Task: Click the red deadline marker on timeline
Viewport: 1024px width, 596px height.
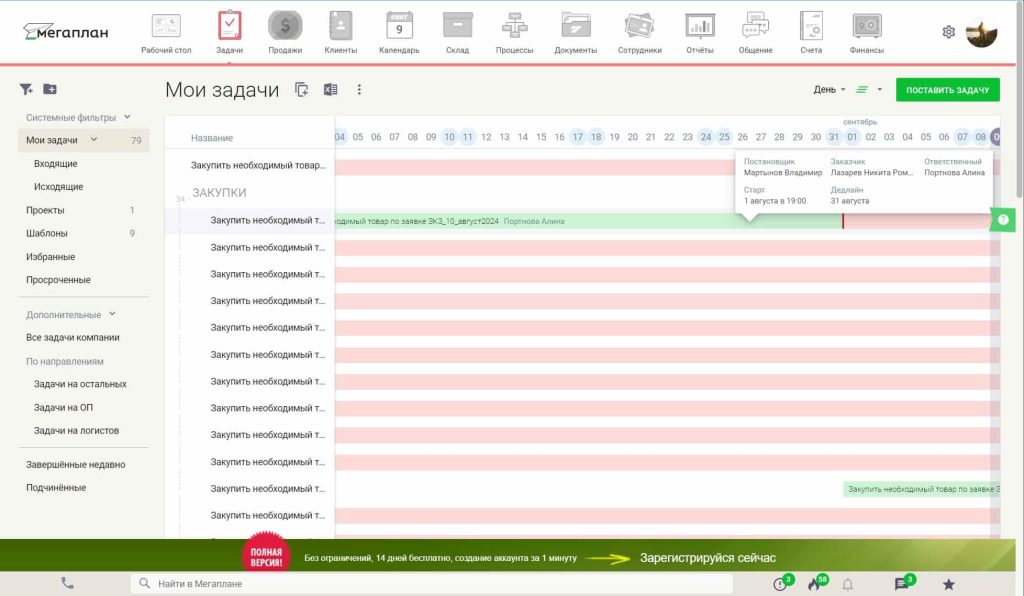Action: coord(842,220)
